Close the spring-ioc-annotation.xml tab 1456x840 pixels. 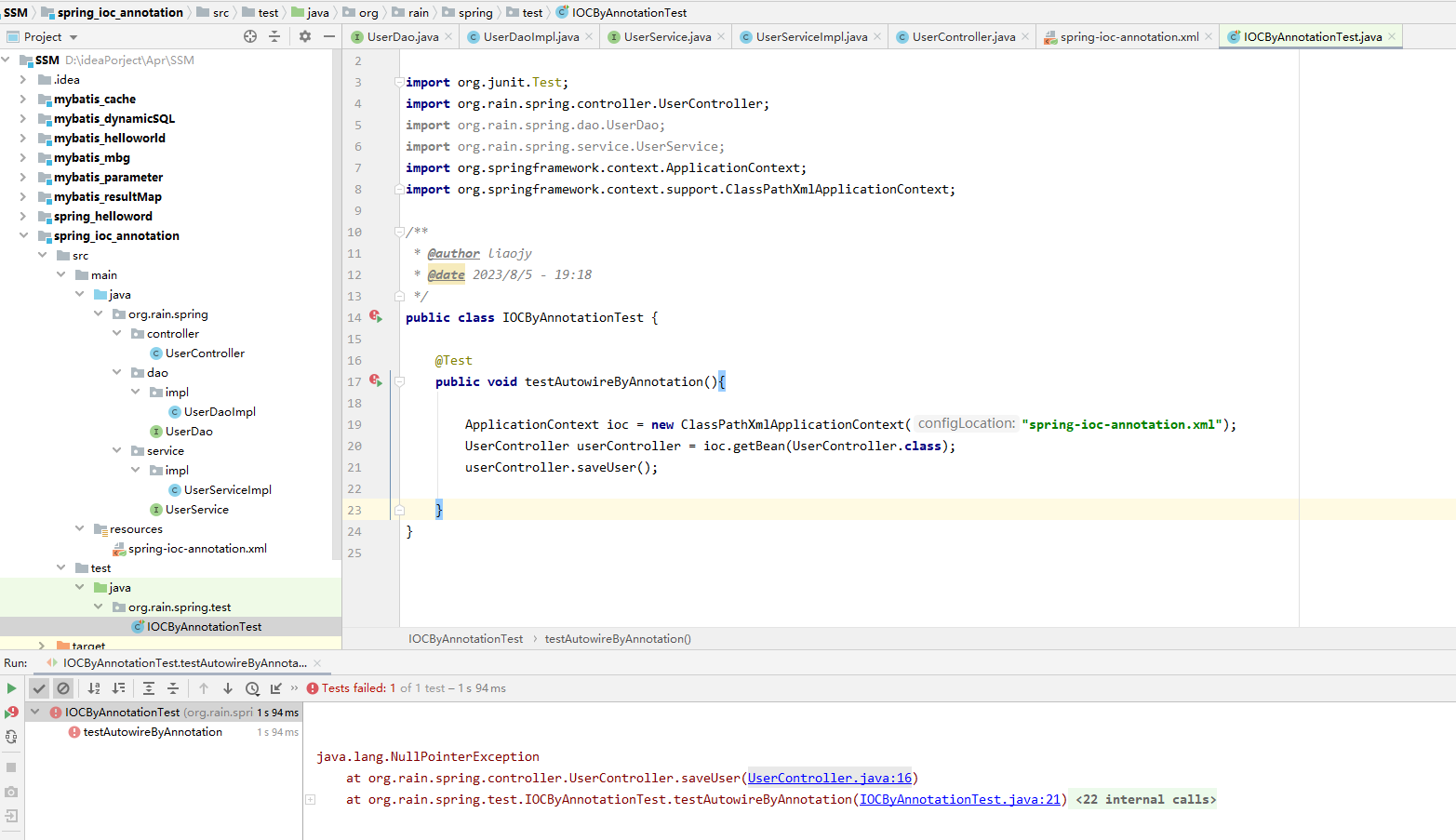pos(1209,37)
